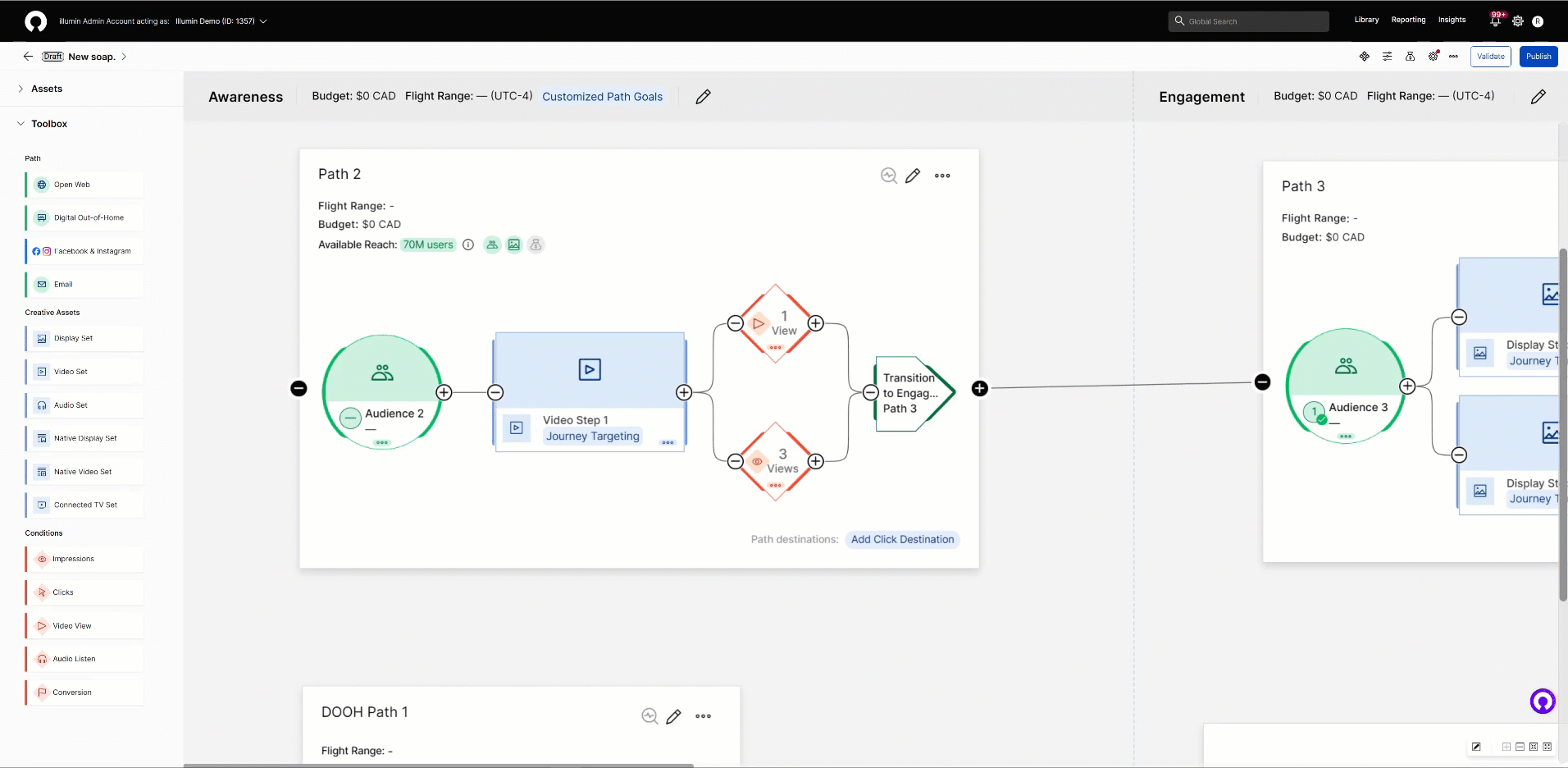Collapse the minus toggle left of Video Step 1
Viewport: 1568px width, 768px height.
(495, 392)
